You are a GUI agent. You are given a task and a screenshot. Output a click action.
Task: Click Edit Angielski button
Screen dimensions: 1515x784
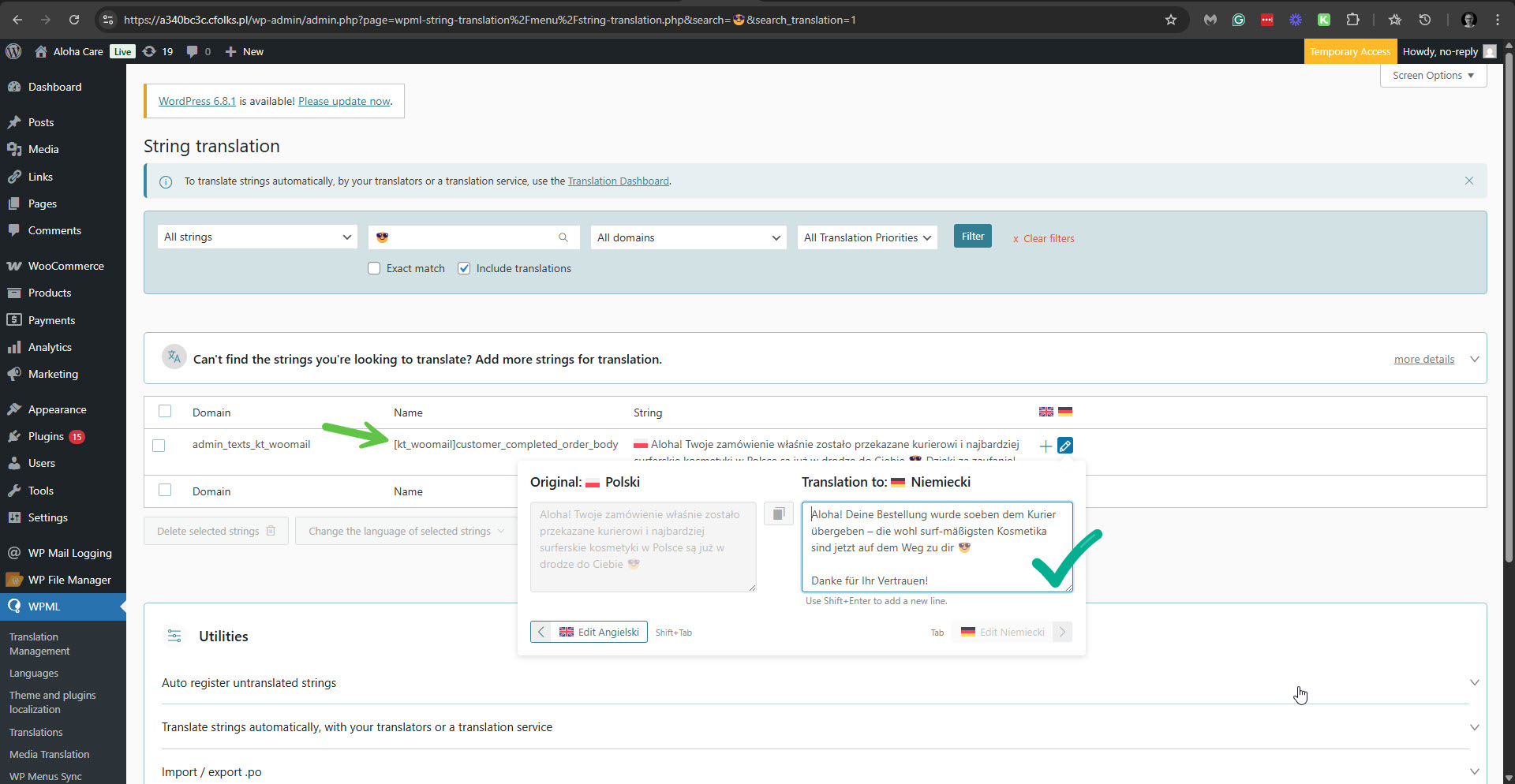coord(589,632)
